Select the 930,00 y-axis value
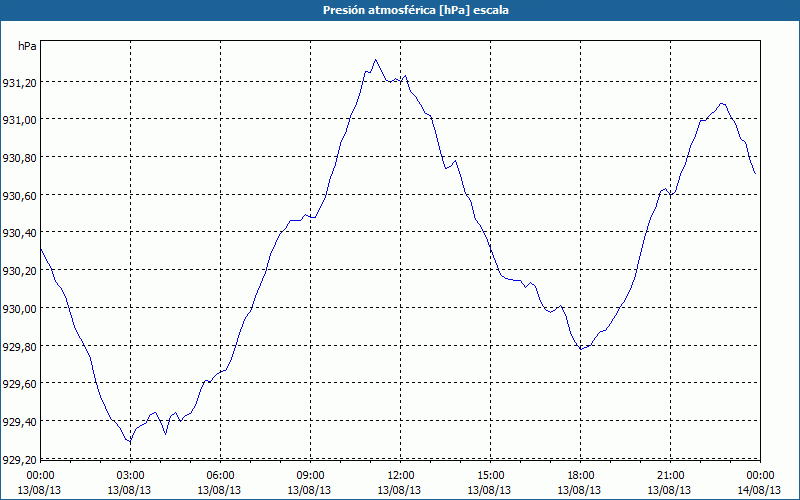 (19, 309)
